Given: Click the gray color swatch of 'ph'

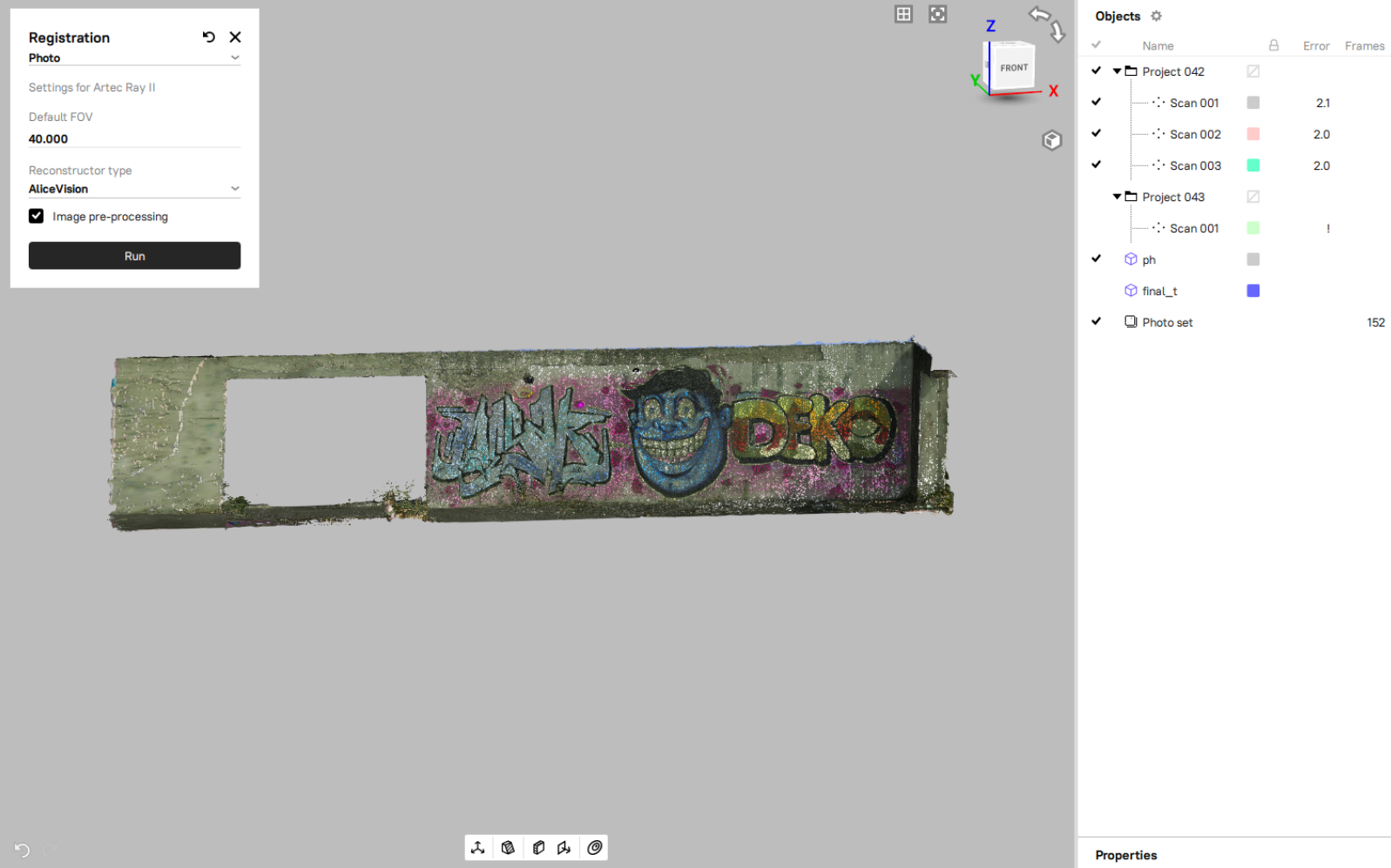Looking at the screenshot, I should coord(1253,259).
